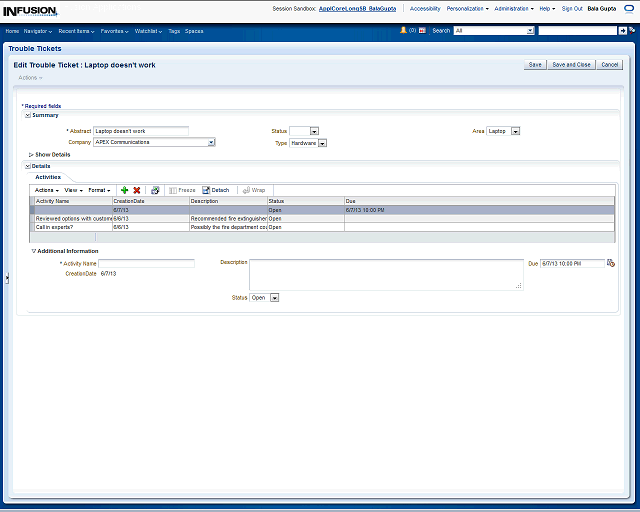Click the export icon in Activities toolbar
640x512 pixels.
[x=155, y=190]
